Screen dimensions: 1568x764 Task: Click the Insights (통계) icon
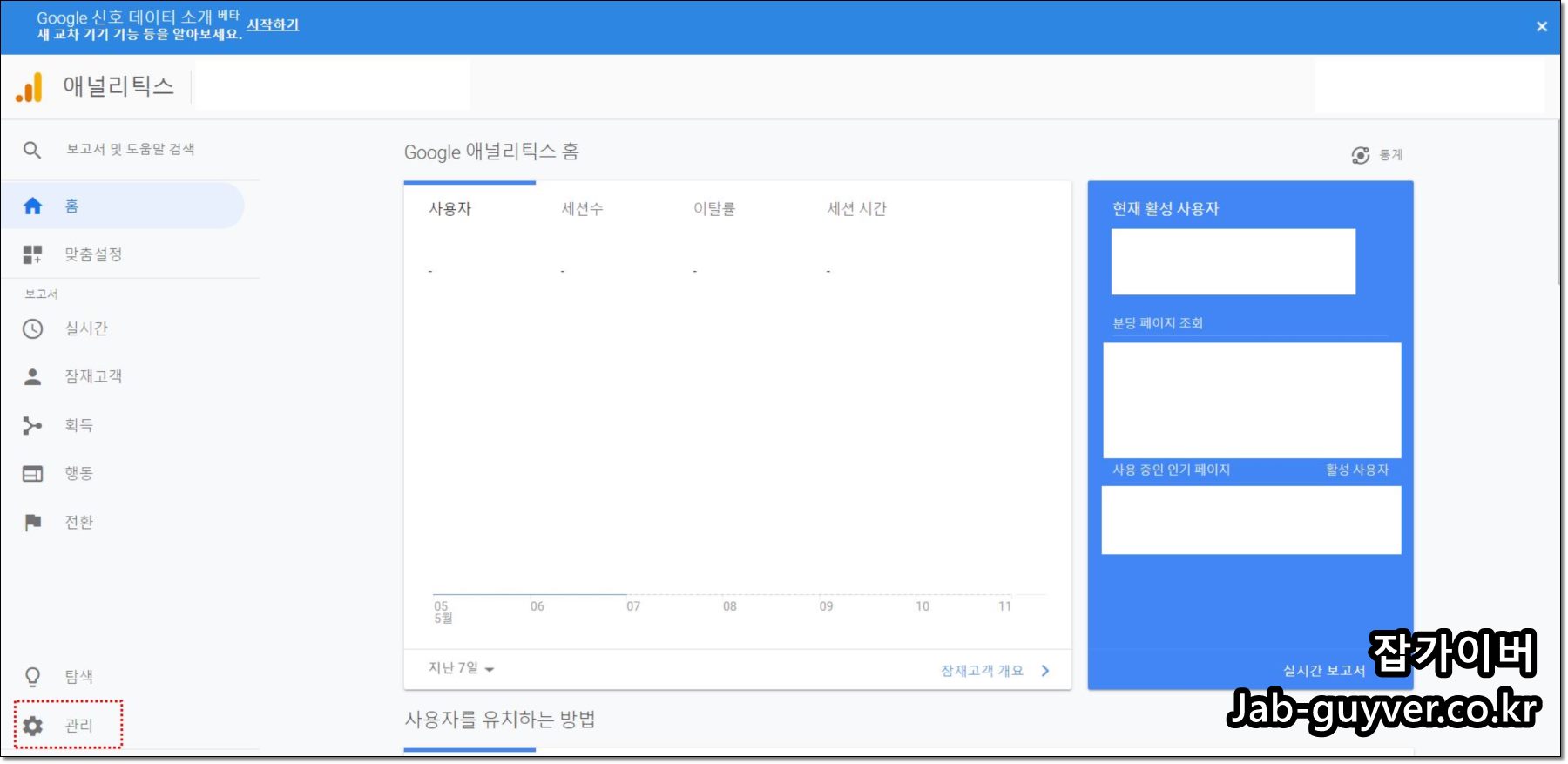[1360, 155]
